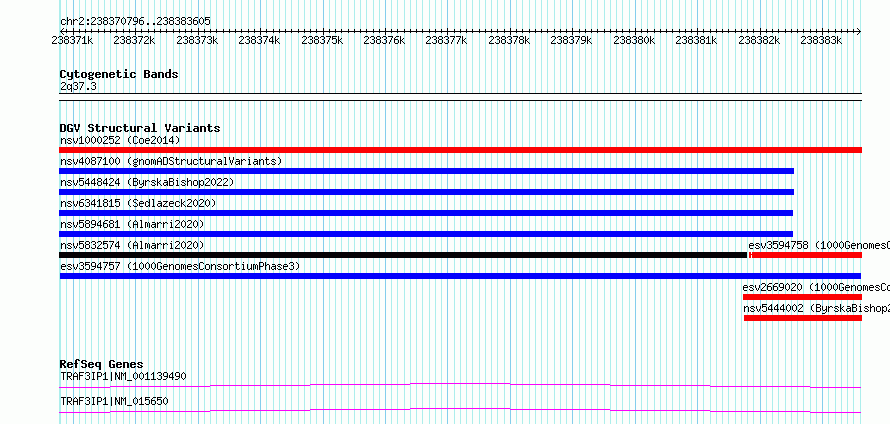
Task: Click the blue esv3594757 variant bar
Action: pyautogui.click(x=460, y=276)
